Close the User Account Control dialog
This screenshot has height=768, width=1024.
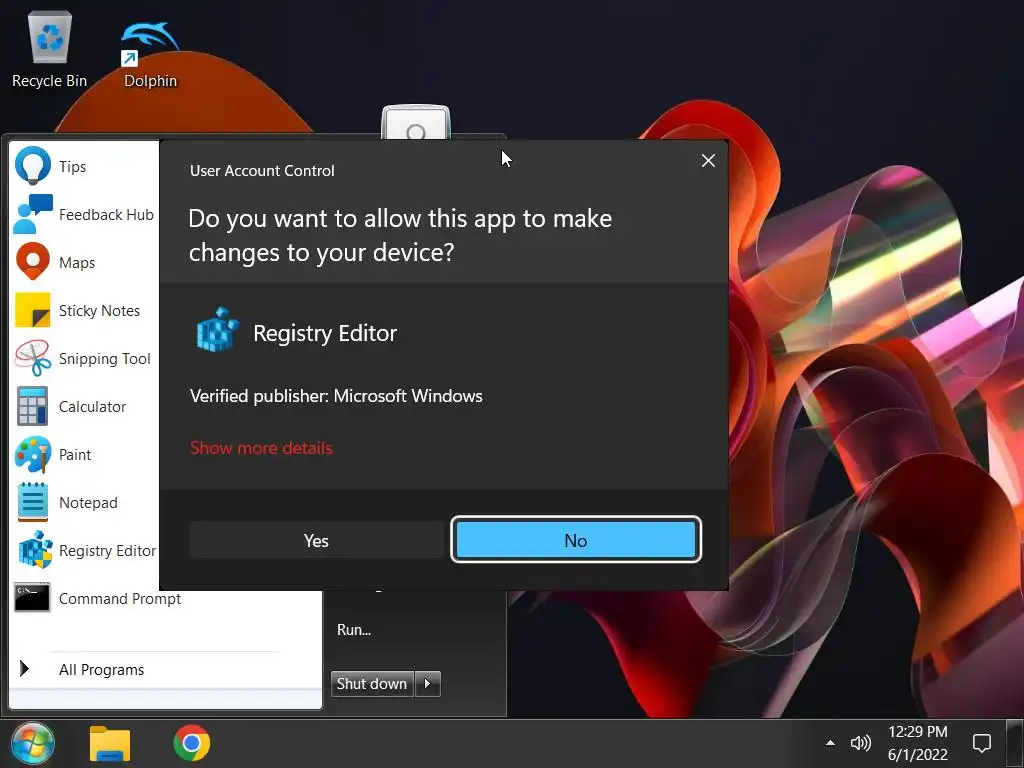(708, 161)
